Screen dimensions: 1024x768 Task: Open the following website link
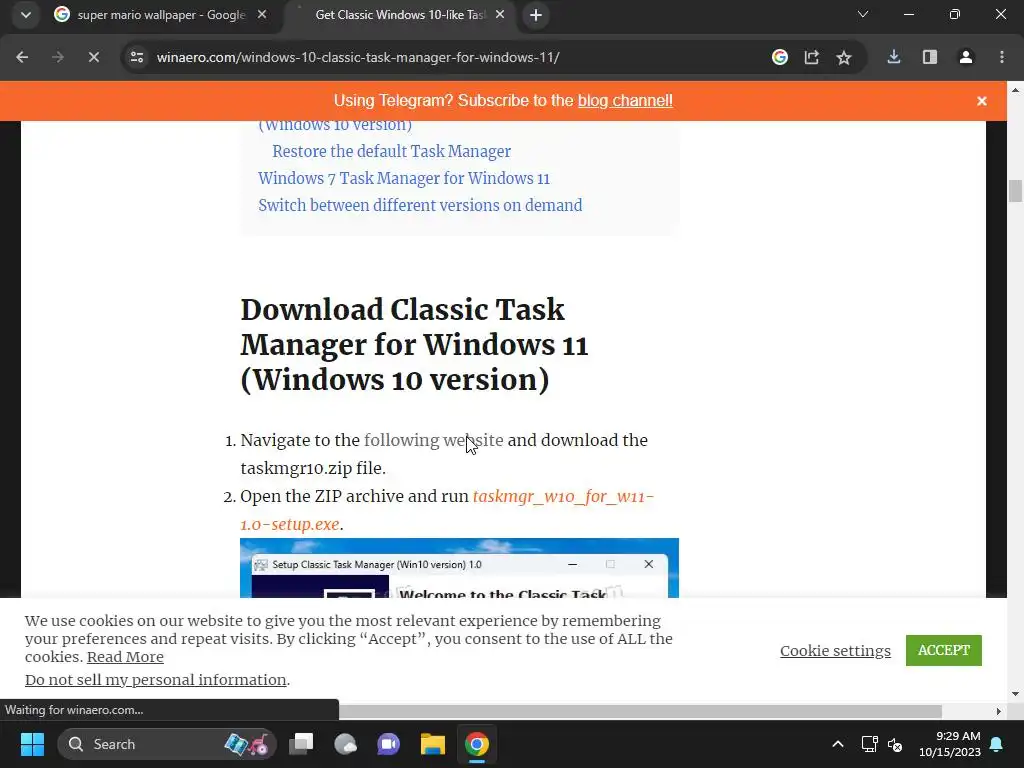click(x=434, y=440)
